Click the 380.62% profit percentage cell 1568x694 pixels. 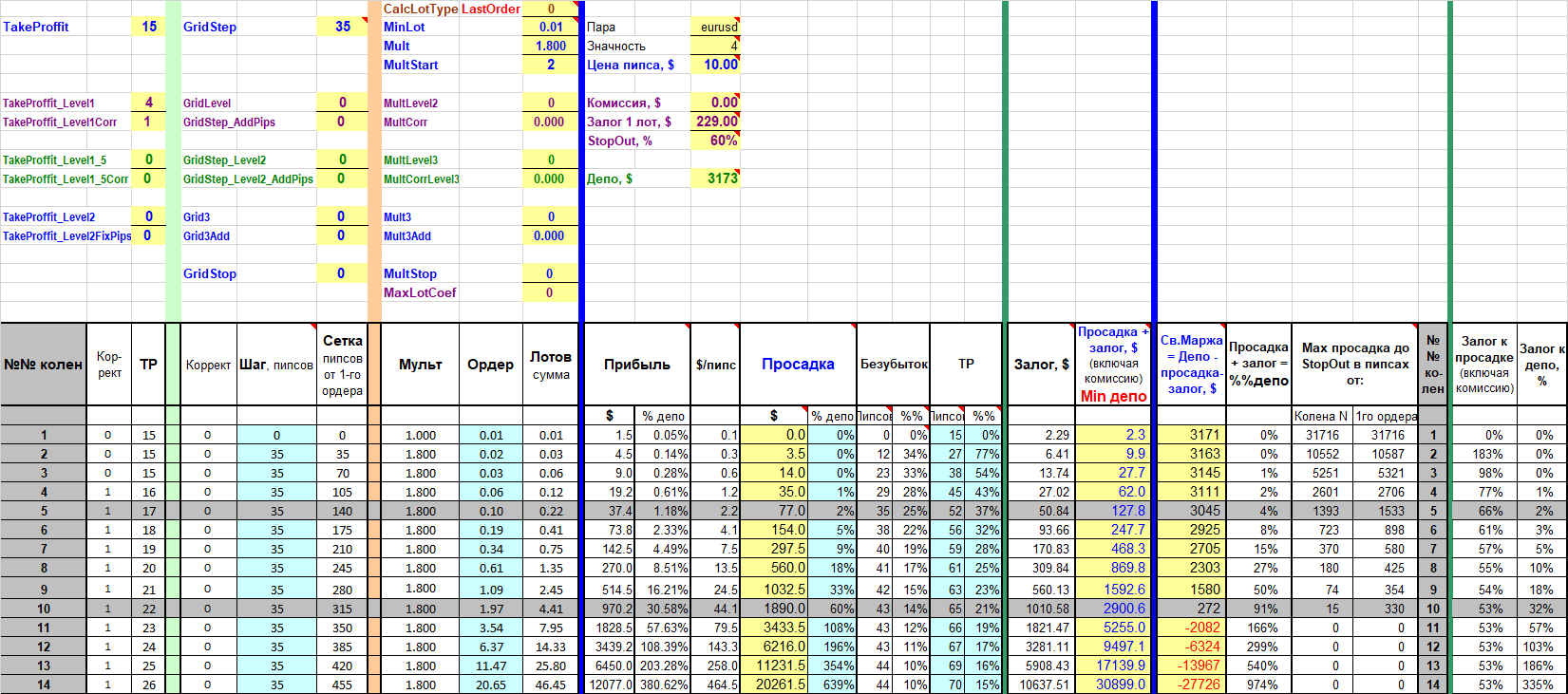tap(663, 685)
